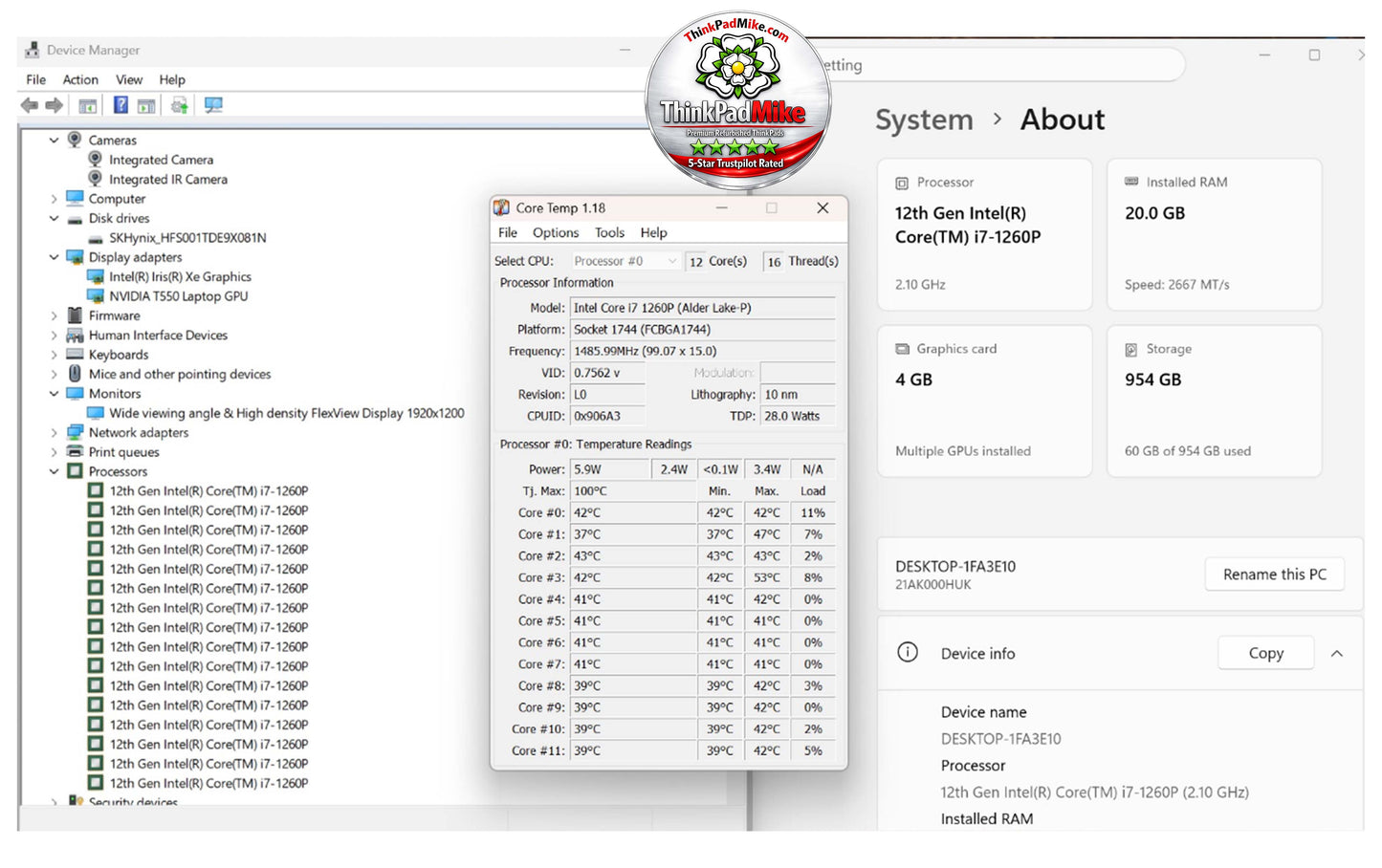Open Device Manager File menu
Viewport: 1382px width, 868px height.
click(x=36, y=79)
